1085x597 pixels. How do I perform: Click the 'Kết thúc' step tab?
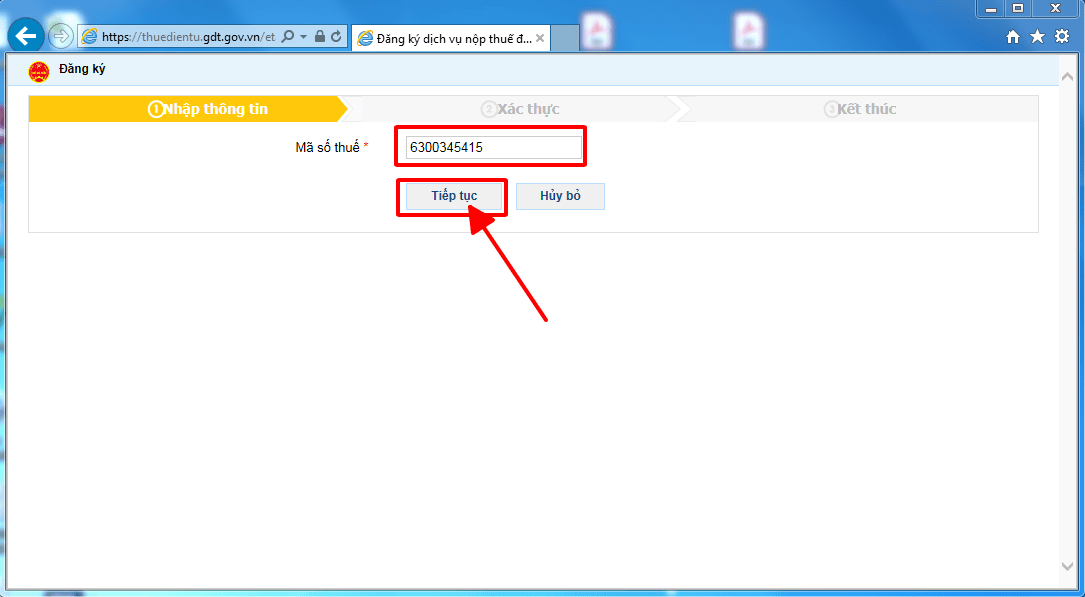tap(860, 109)
